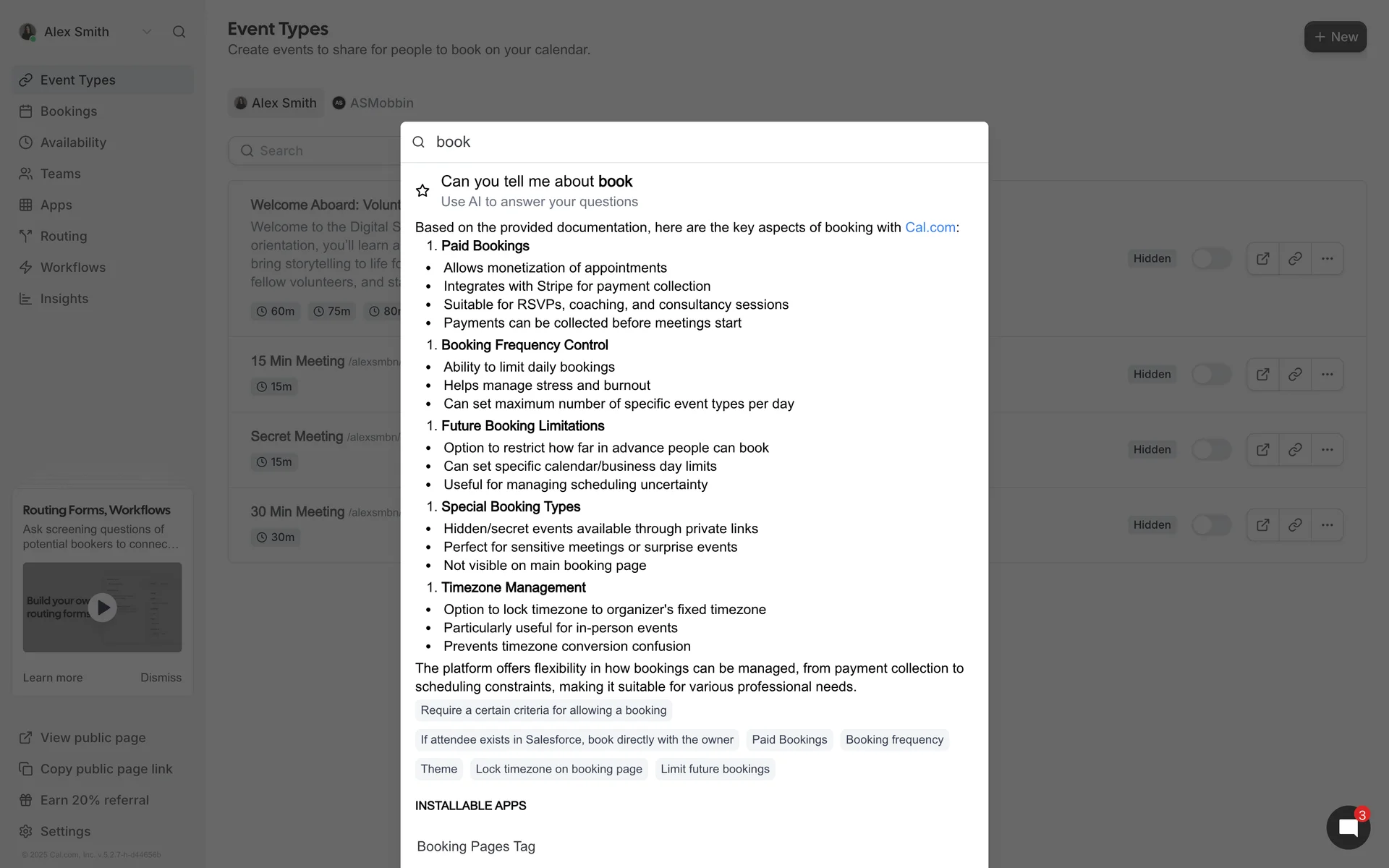
Task: Click the New event type button
Action: click(1335, 37)
